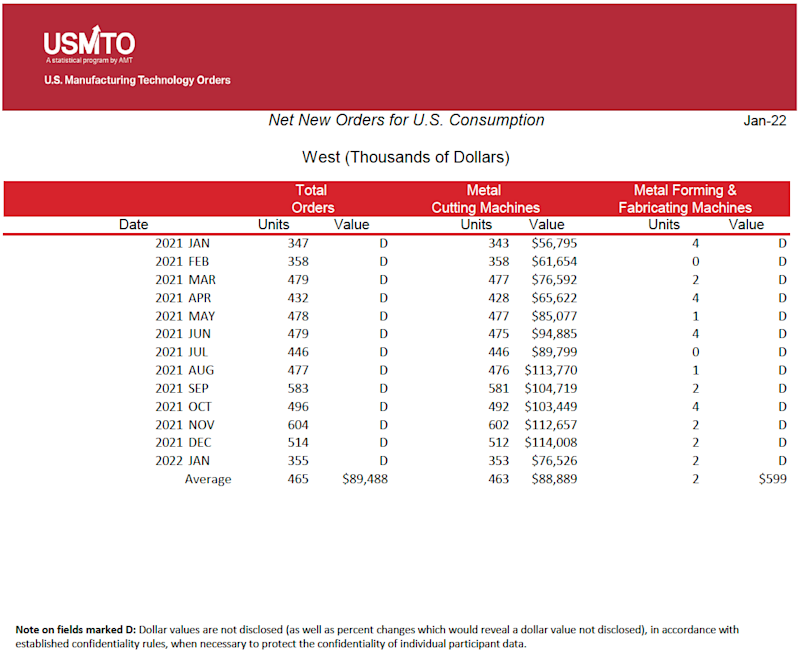Select the 2022 JAN row label
The height and width of the screenshot is (658, 800).
click(183, 461)
